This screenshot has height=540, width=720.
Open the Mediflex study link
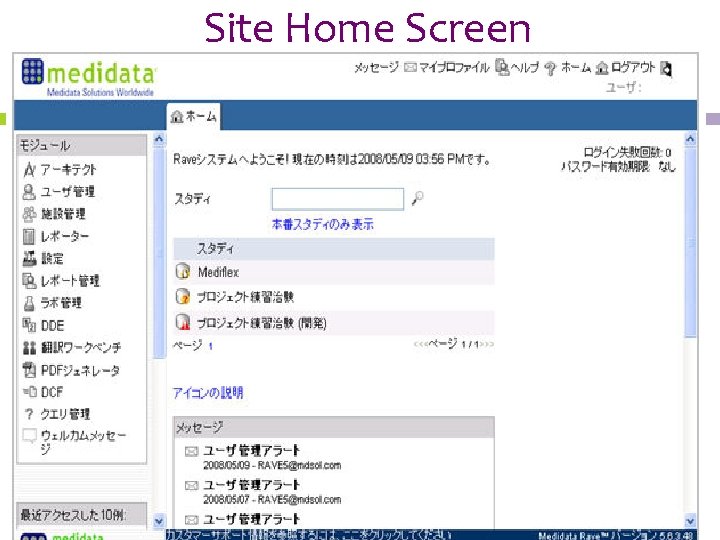coord(219,272)
